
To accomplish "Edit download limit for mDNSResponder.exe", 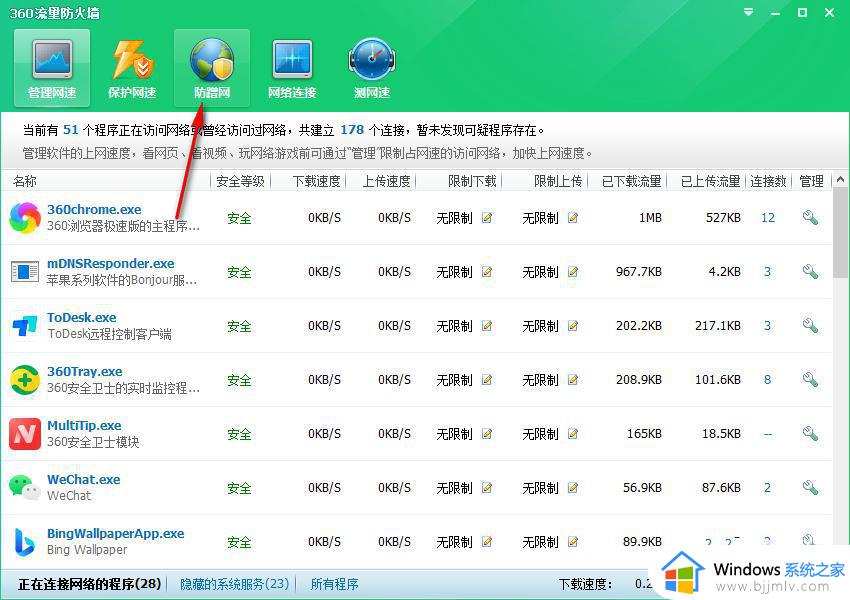I will point(487,272).
